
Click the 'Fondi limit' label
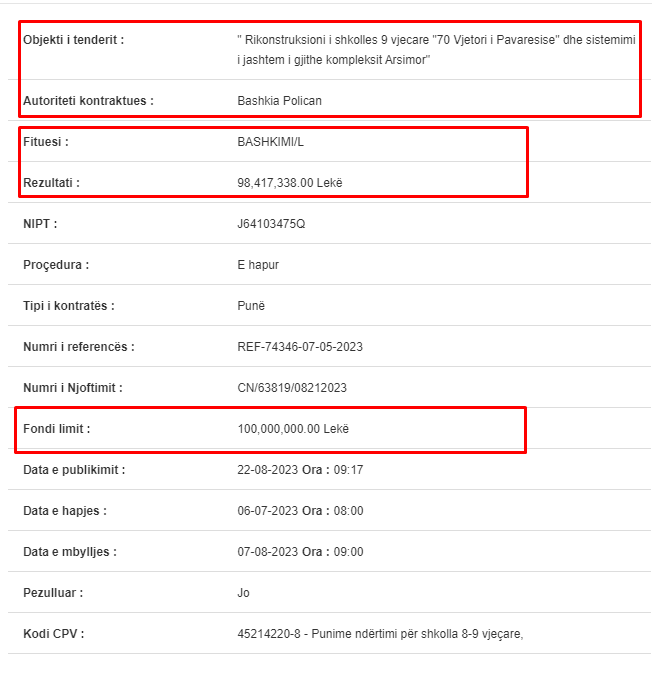point(56,429)
